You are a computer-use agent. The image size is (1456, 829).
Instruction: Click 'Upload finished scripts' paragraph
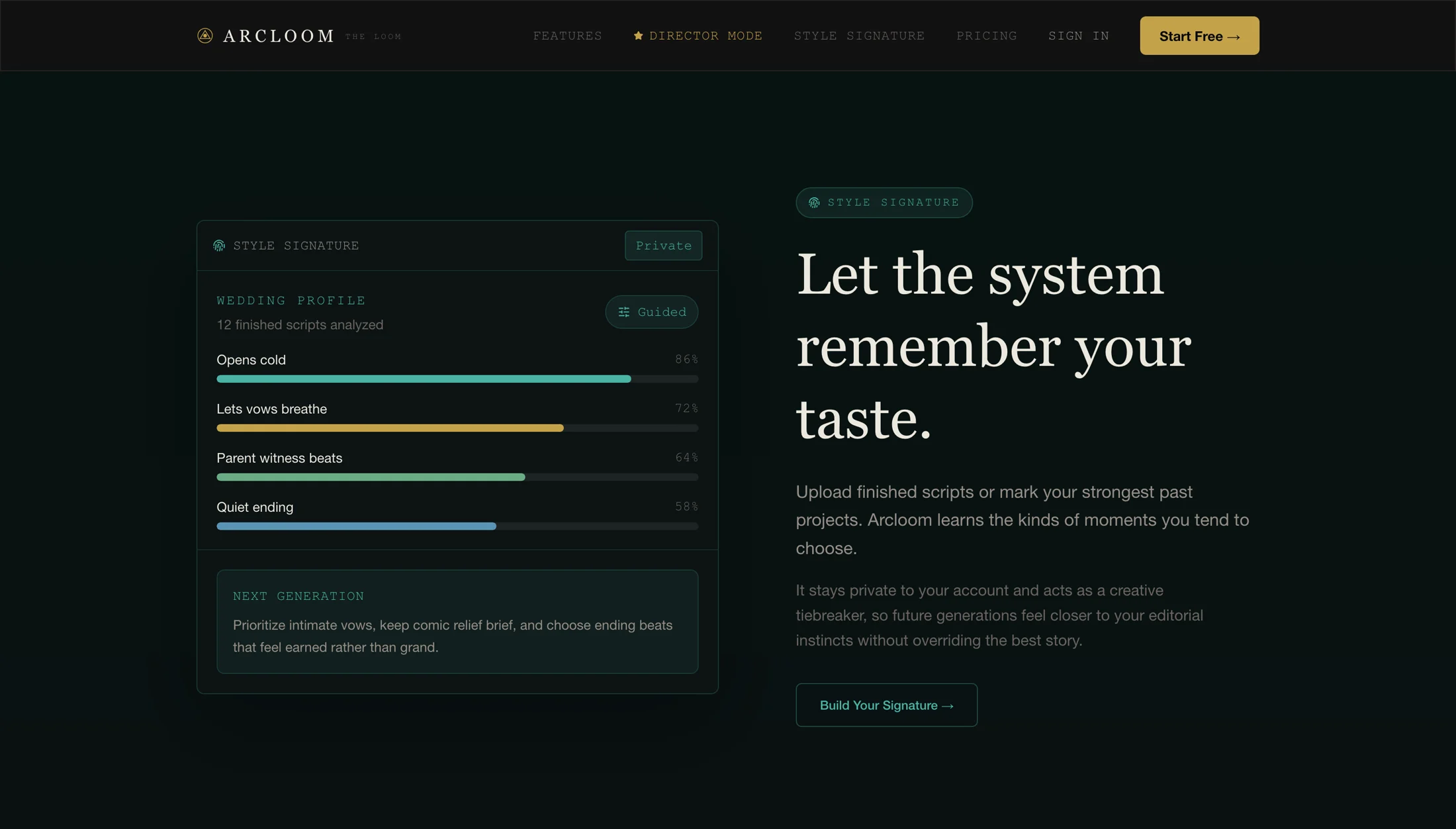point(1023,520)
